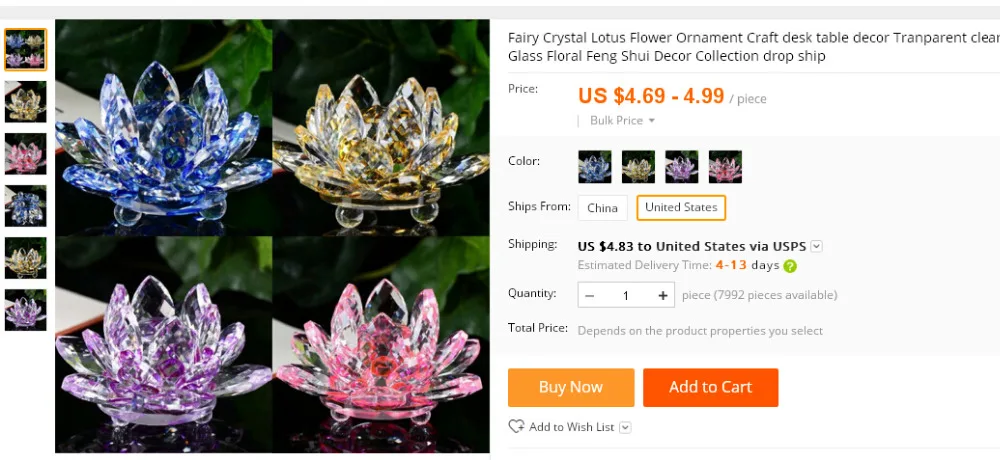View the second yellow lotus thumbnail

pyautogui.click(x=26, y=258)
